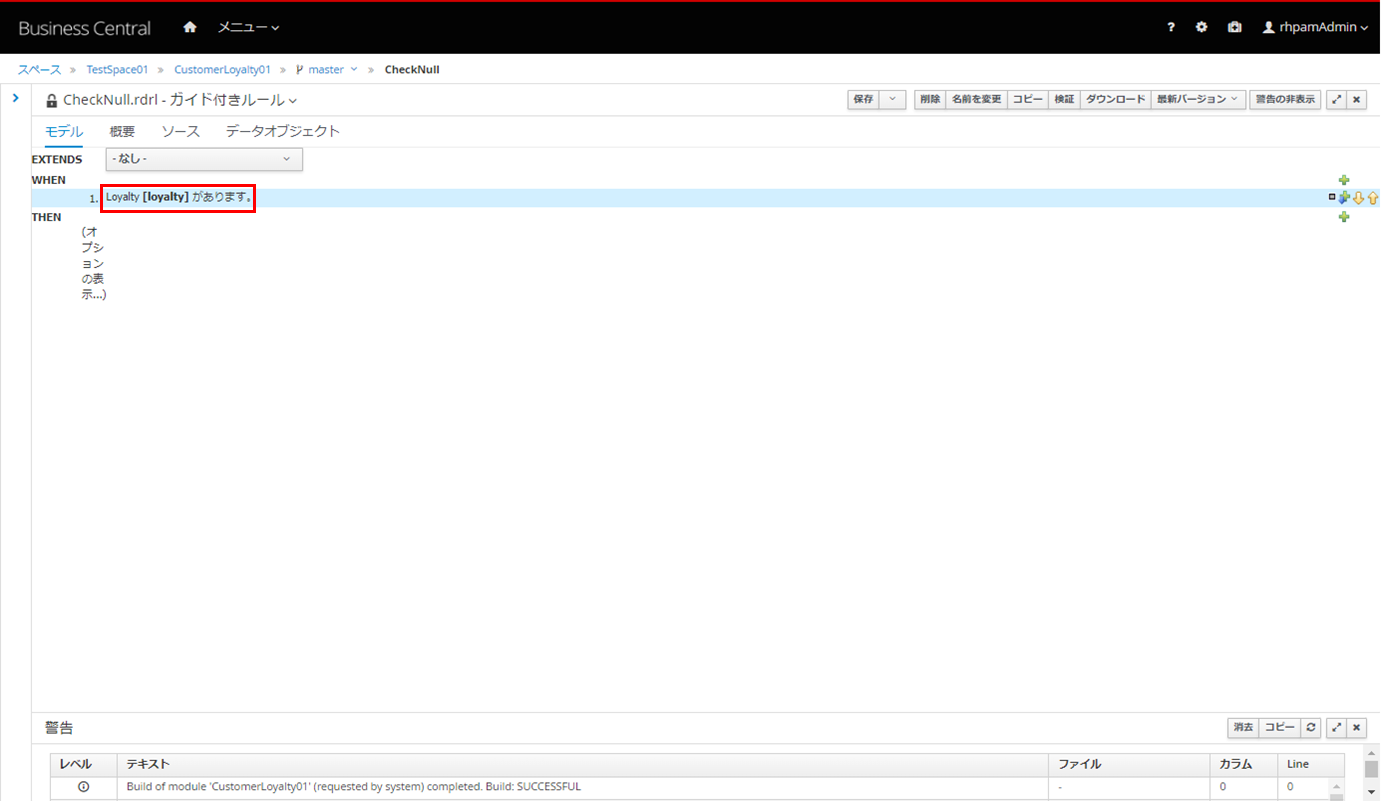Screen dimensions: 1381x801
Task: Expand the left sidebar chevron
Action: point(15,98)
